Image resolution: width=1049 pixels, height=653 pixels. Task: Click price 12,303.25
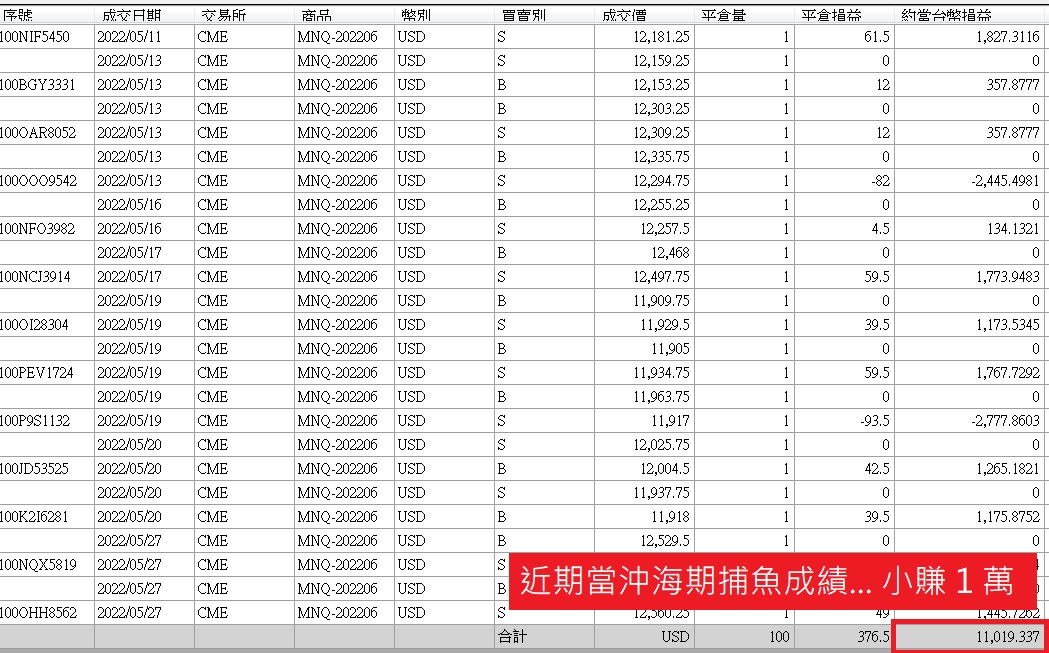[x=661, y=109]
